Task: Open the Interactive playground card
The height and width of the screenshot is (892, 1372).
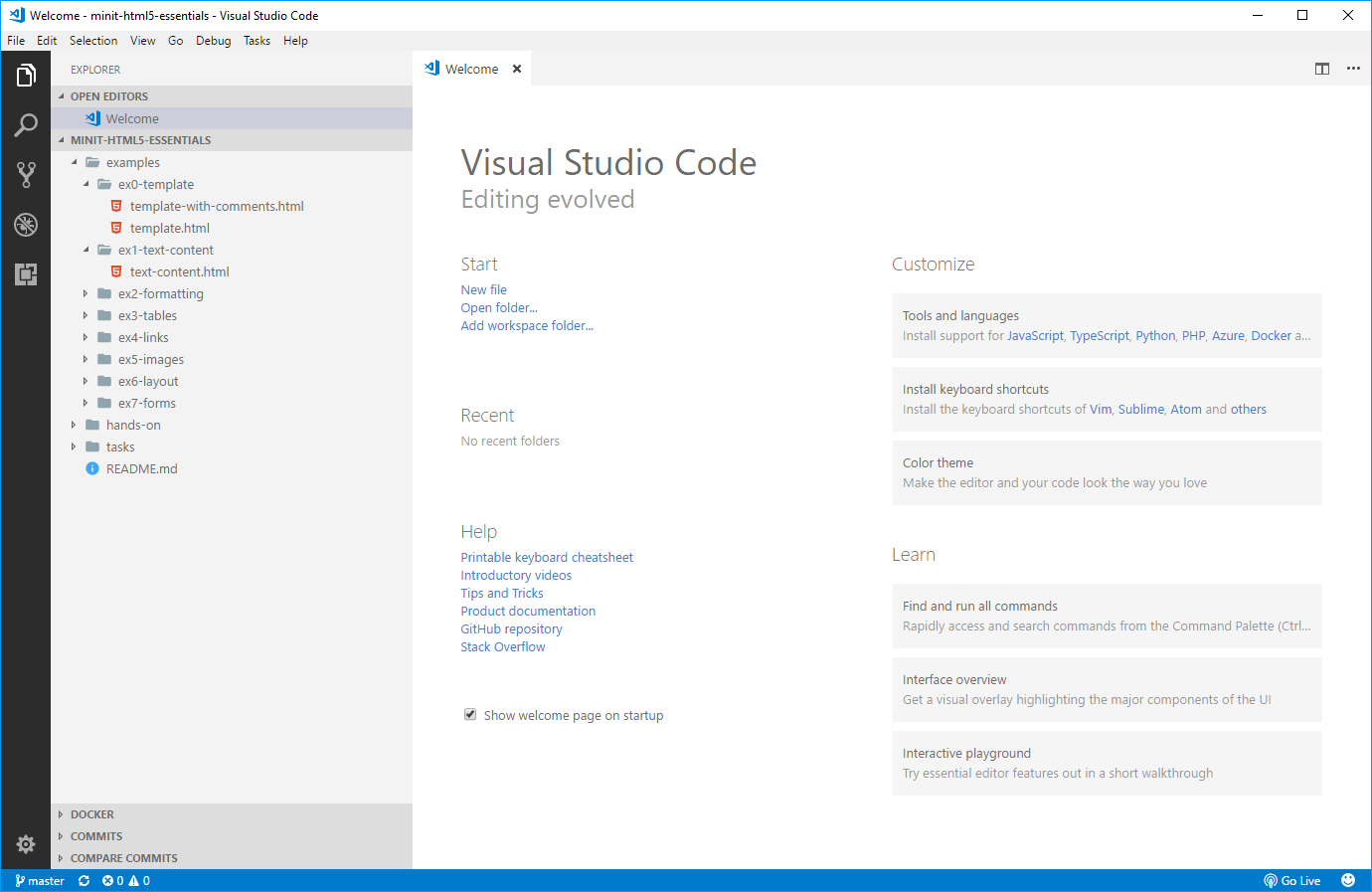Action: [1108, 763]
